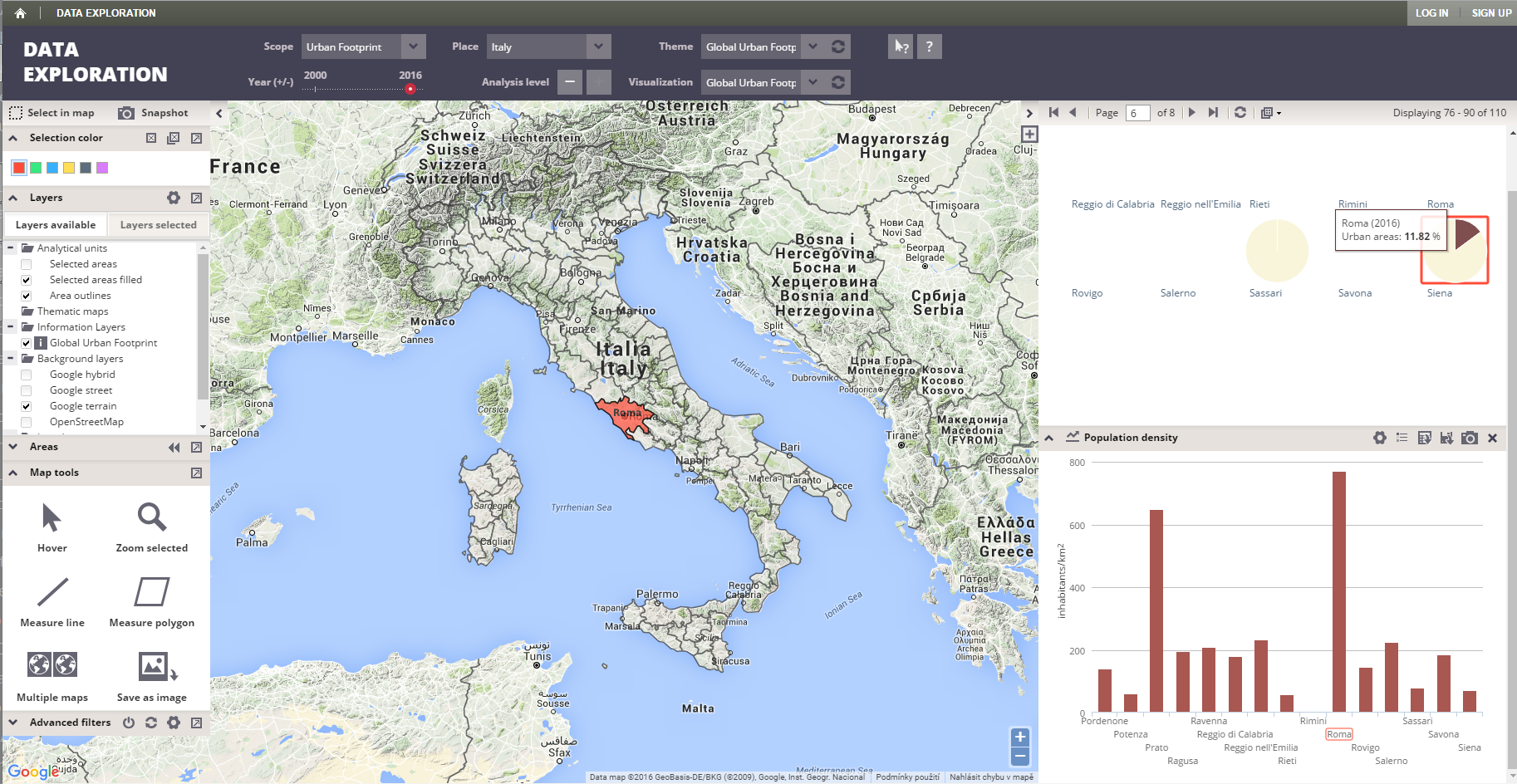The height and width of the screenshot is (784, 1517).
Task: Pick the green selection color swatch
Action: (36, 168)
